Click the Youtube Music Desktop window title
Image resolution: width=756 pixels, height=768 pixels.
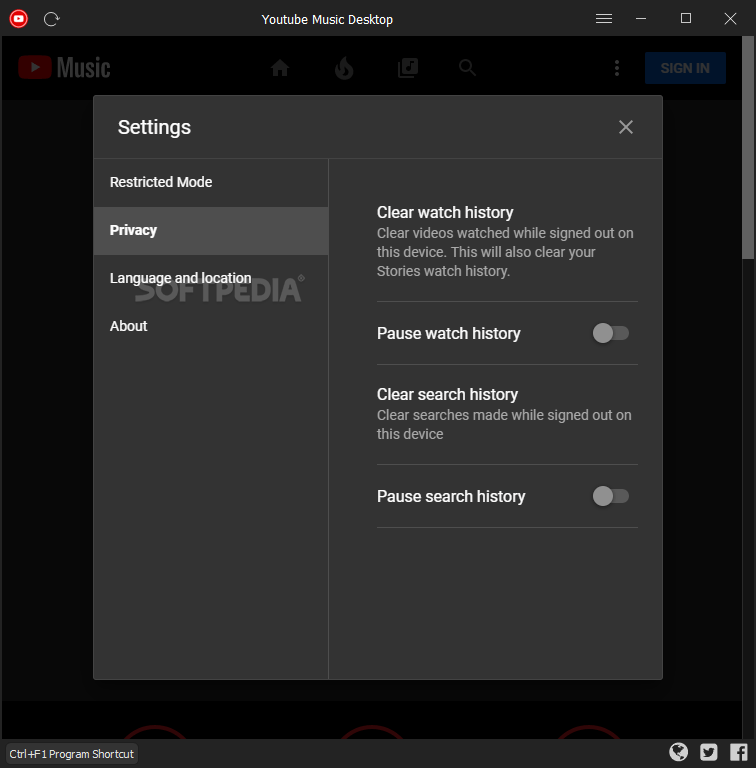(x=327, y=20)
